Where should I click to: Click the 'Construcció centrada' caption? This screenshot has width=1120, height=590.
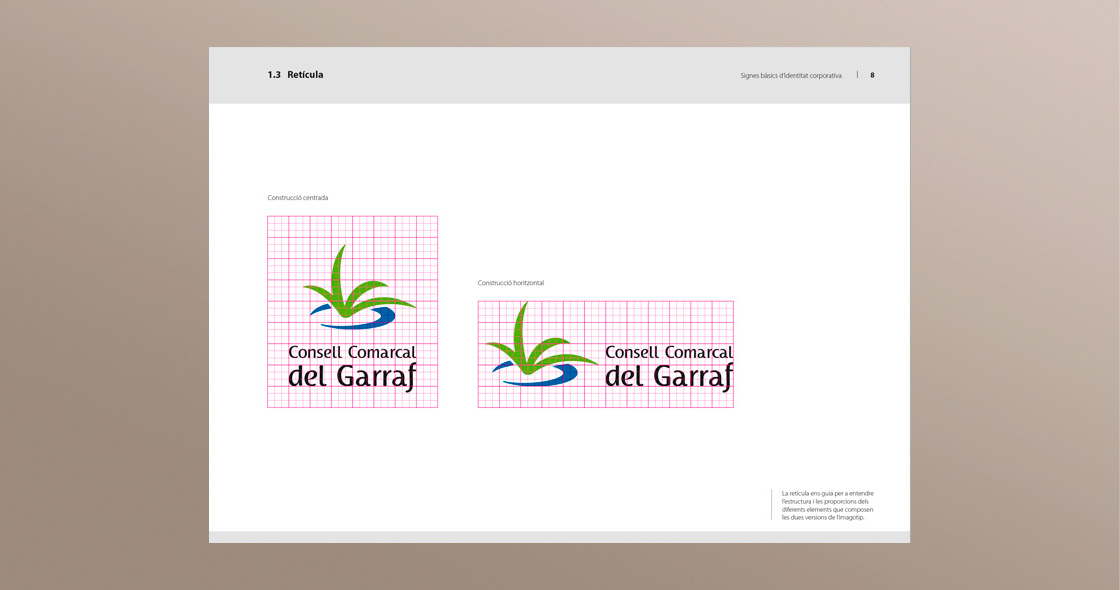point(298,198)
